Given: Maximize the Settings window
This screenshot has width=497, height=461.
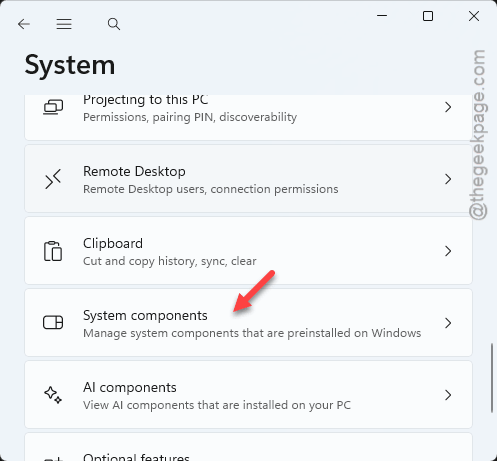Looking at the screenshot, I should pyautogui.click(x=428, y=16).
